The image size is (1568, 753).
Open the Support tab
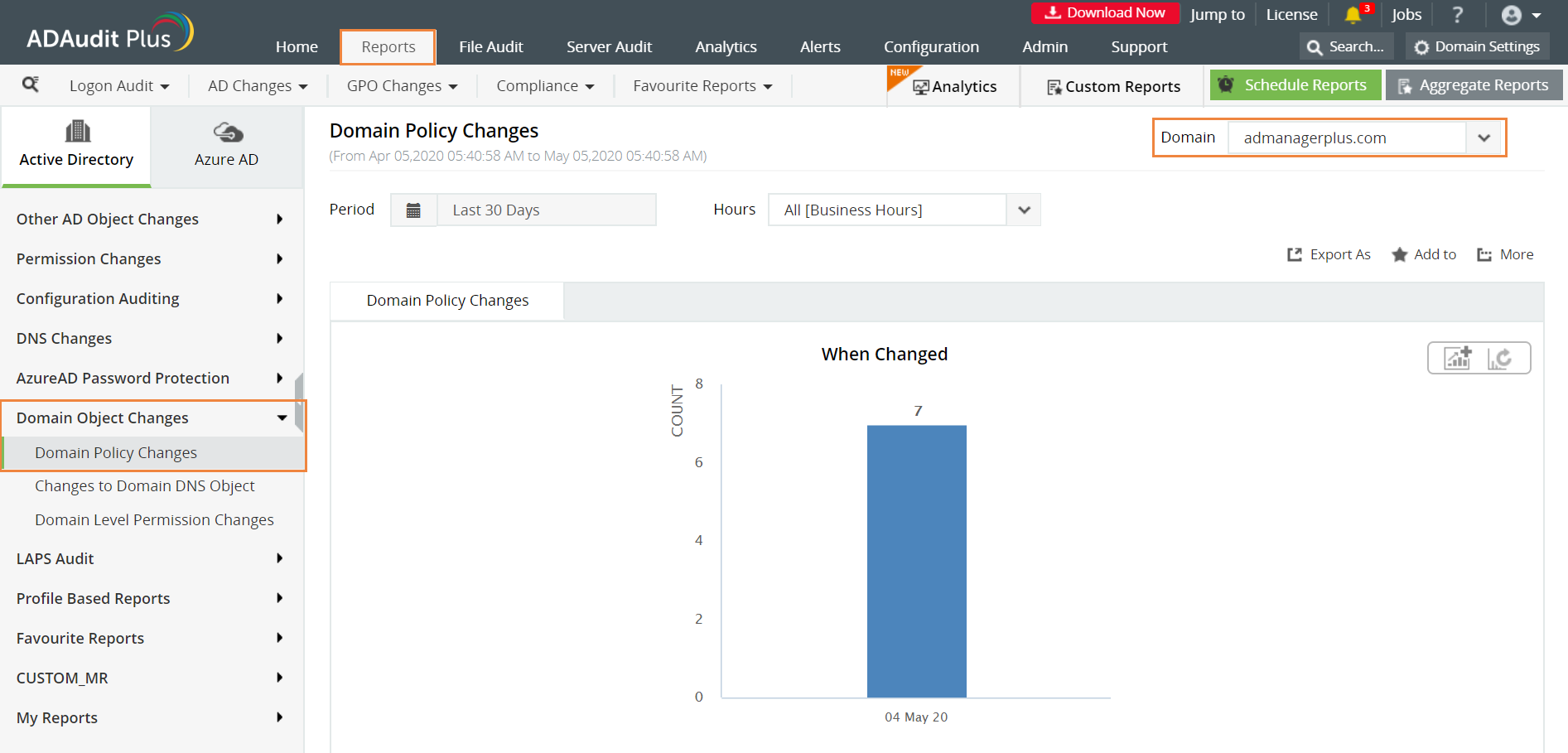point(1139,47)
